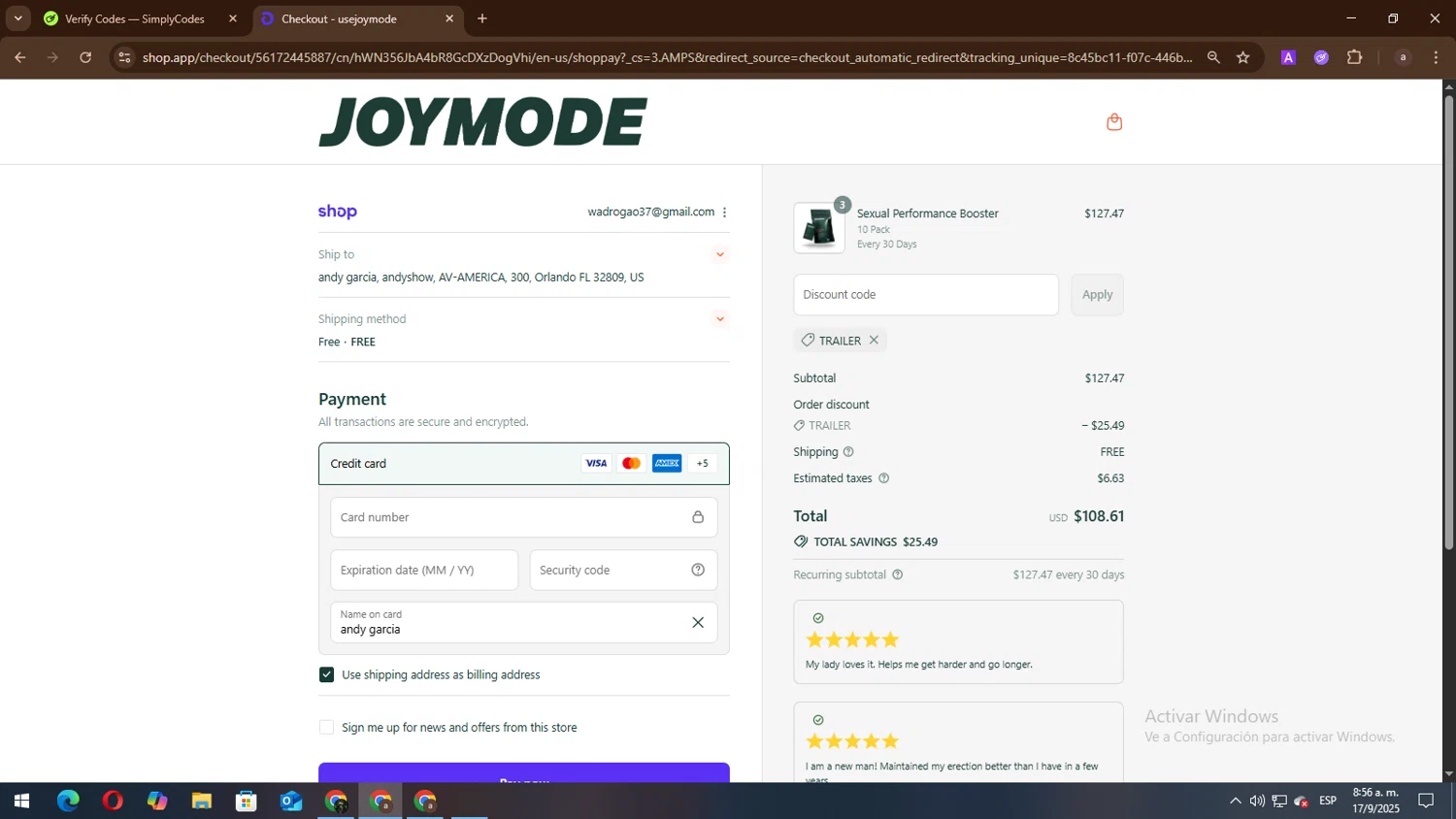Image resolution: width=1456 pixels, height=819 pixels.
Task: Open the Chrome three-dot menu
Action: click(x=1436, y=57)
